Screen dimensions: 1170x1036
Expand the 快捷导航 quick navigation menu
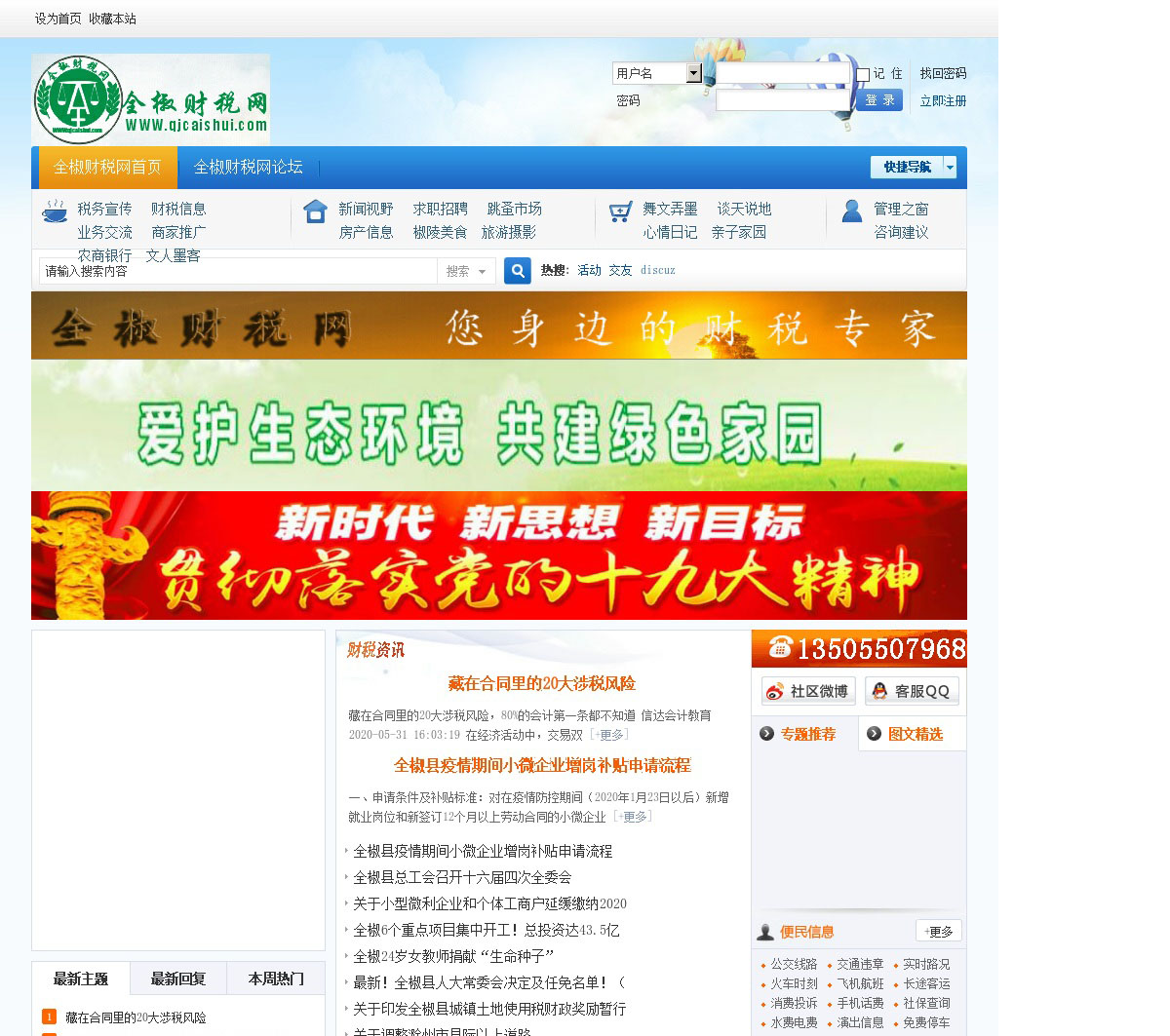point(914,167)
